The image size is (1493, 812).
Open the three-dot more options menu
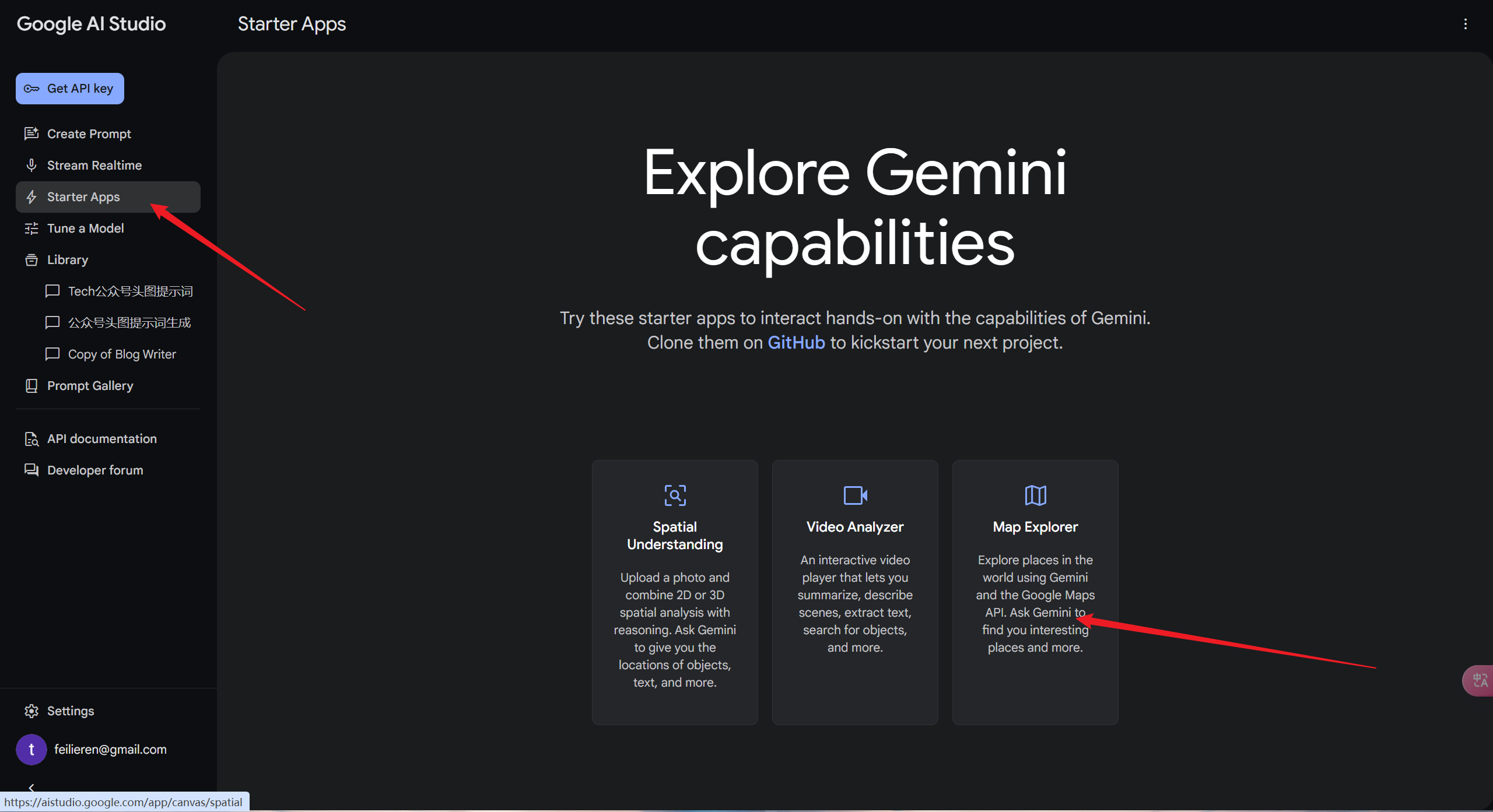(1465, 24)
